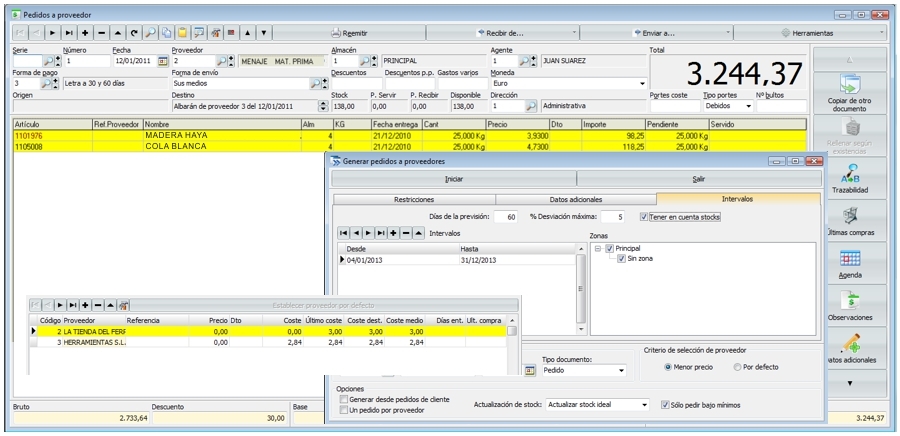Click the Salir button
The height and width of the screenshot is (436, 900).
tap(699, 178)
